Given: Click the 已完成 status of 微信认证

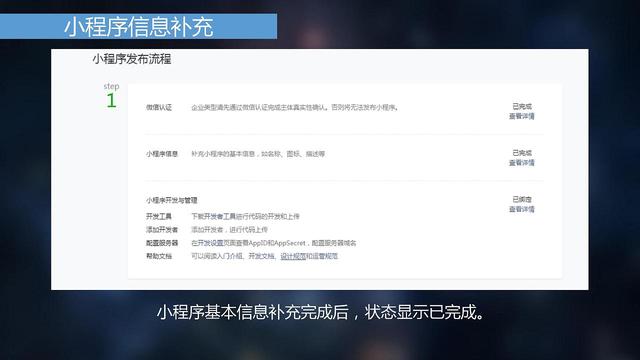Looking at the screenshot, I should pos(522,107).
